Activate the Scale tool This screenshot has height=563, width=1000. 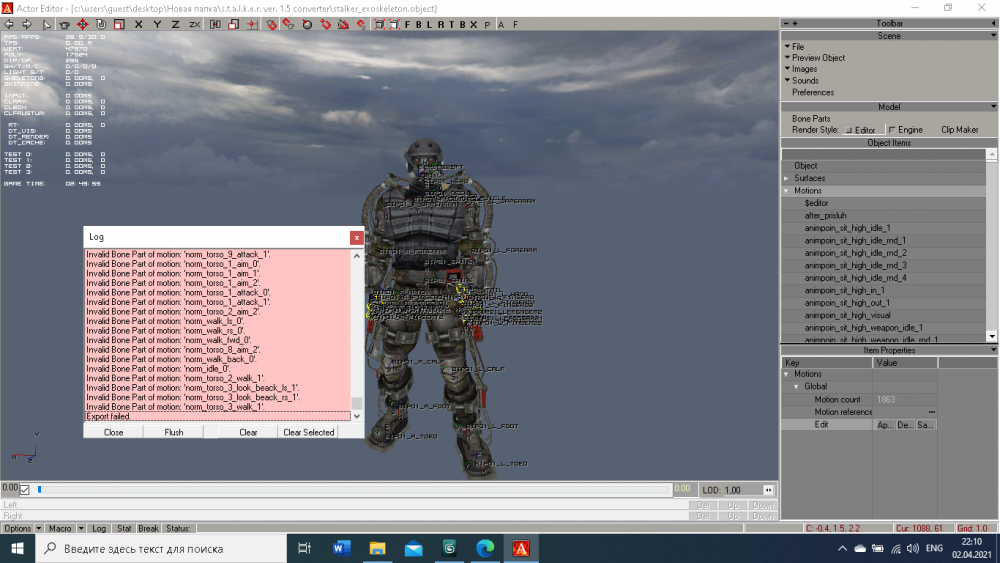[x=119, y=24]
